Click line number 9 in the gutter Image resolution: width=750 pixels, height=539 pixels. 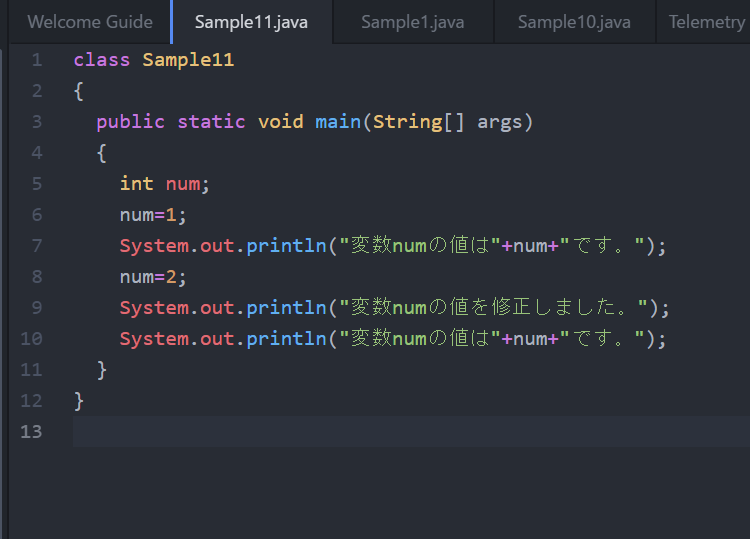[37, 308]
